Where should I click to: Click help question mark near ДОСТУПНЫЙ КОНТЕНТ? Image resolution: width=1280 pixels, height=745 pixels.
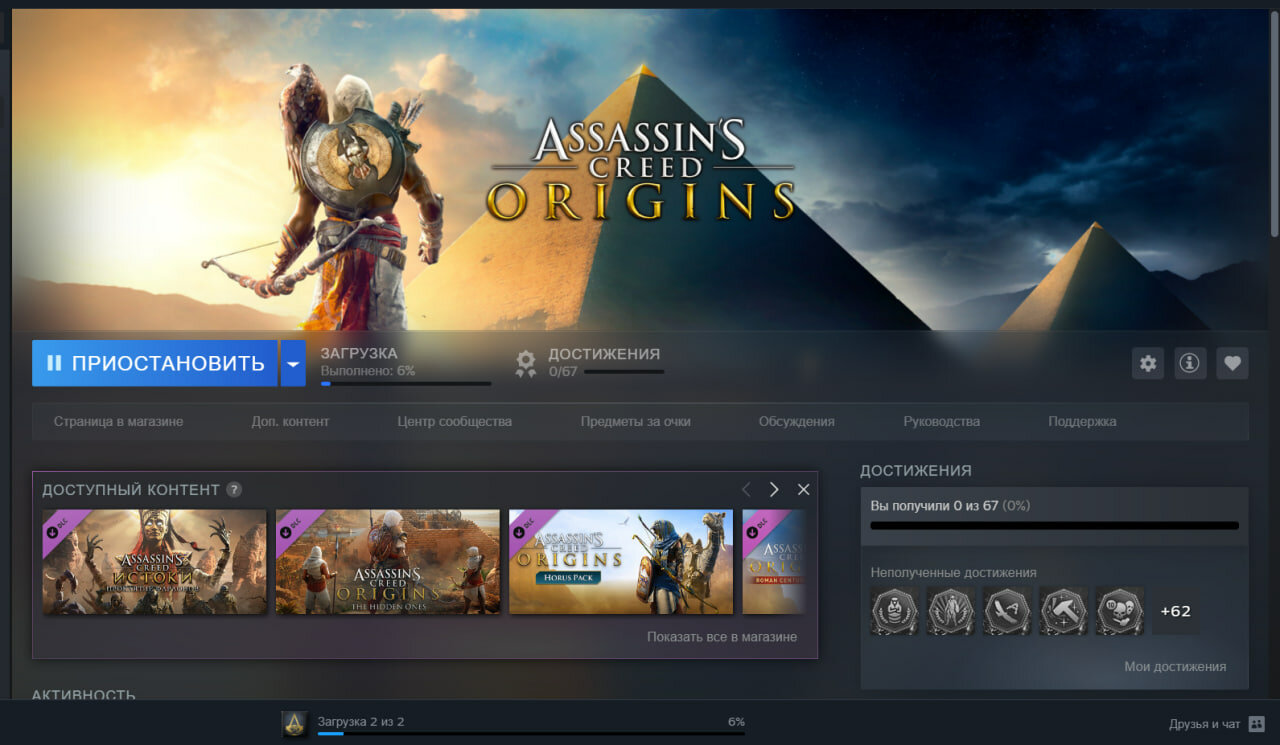click(x=234, y=490)
